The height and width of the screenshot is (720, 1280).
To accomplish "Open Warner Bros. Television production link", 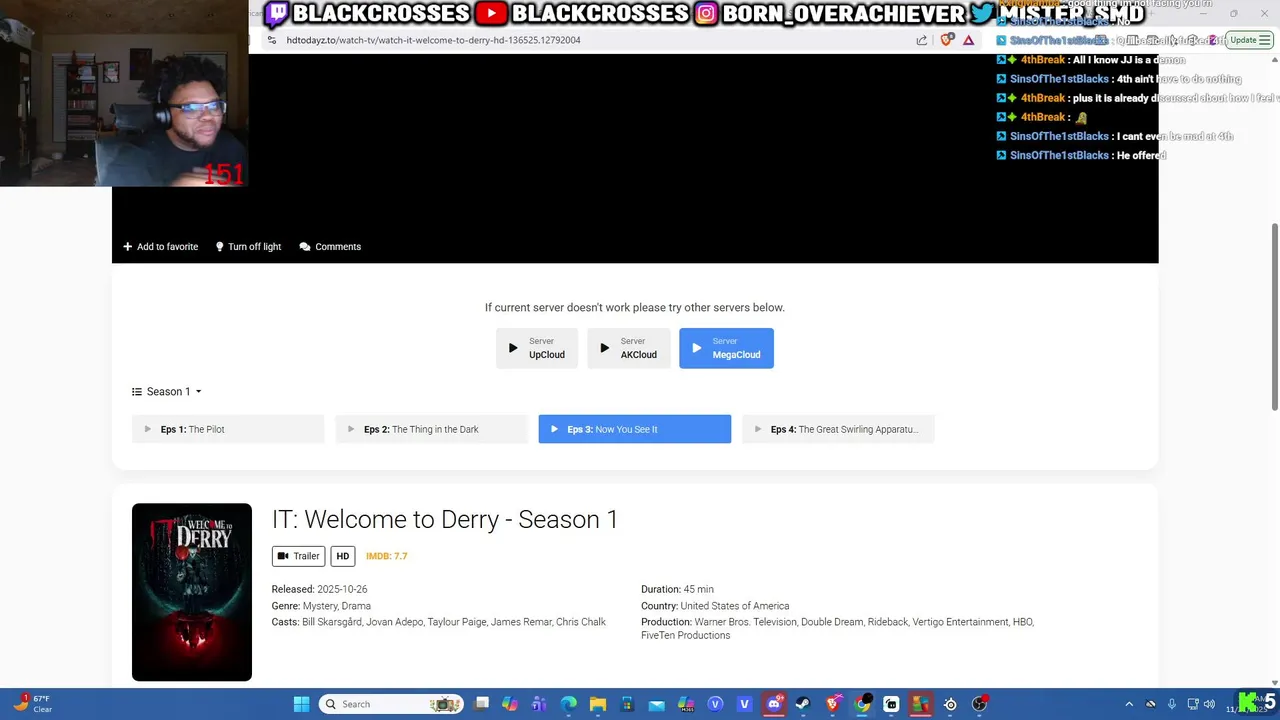I will (x=745, y=622).
